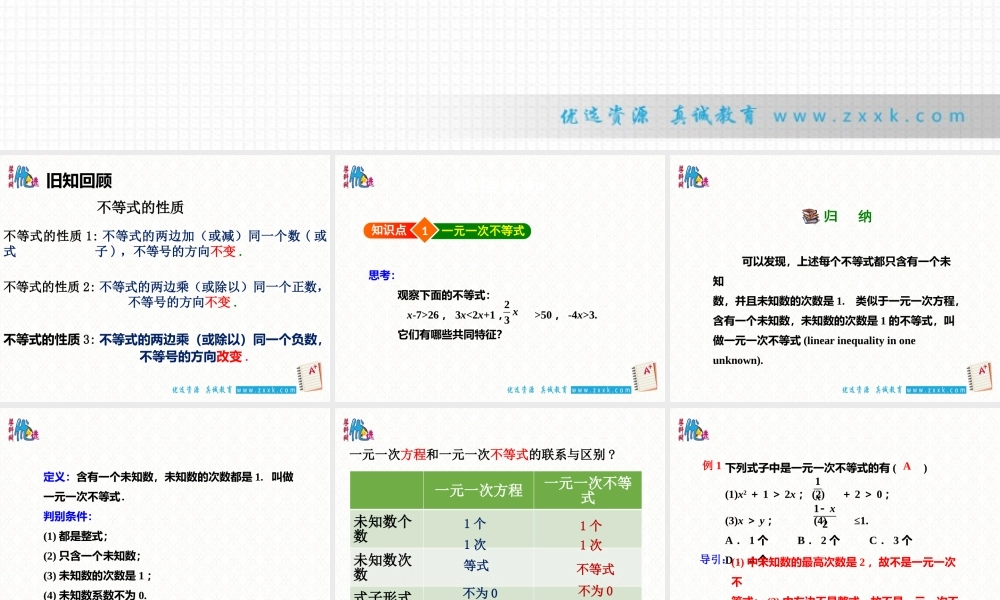Click the blue 思考: label
Image resolution: width=1000 pixels, height=600 pixels.
coord(381,275)
